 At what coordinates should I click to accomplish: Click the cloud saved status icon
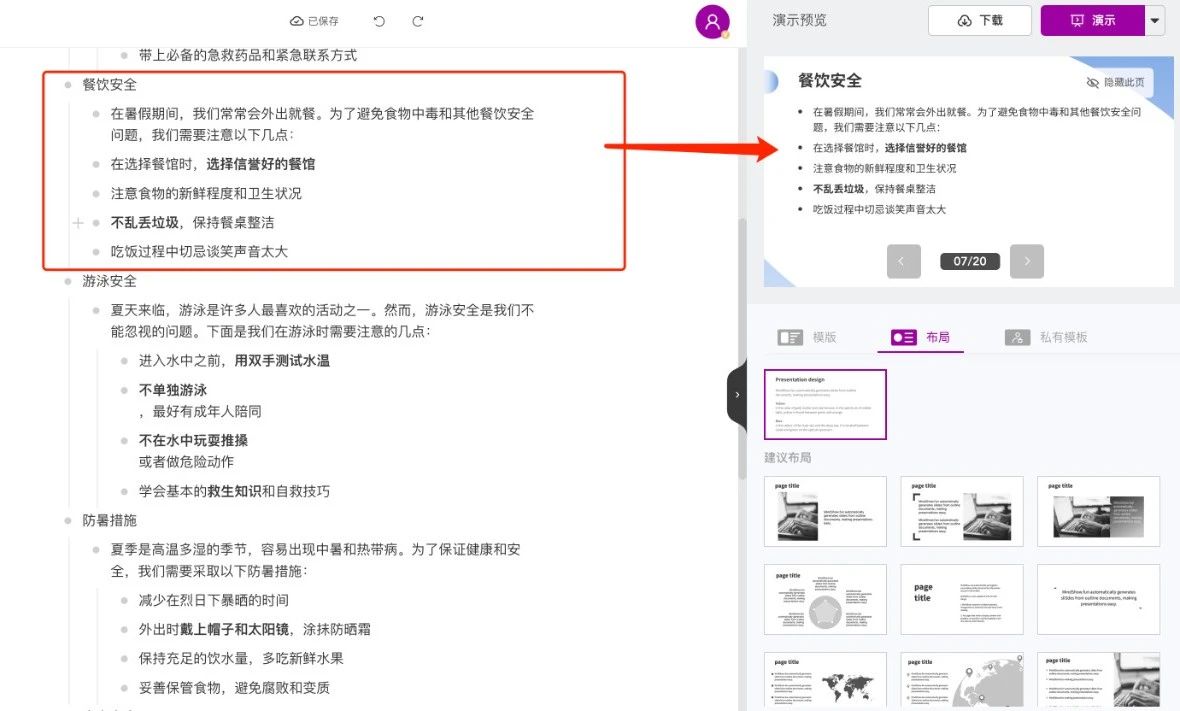297,21
